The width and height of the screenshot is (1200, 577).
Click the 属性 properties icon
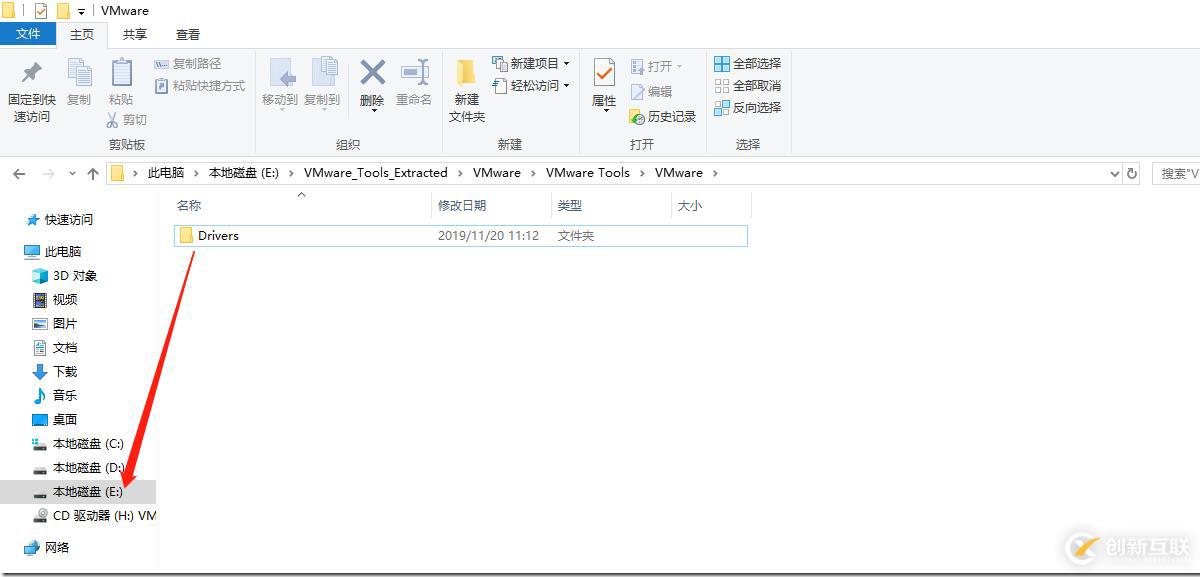click(604, 74)
